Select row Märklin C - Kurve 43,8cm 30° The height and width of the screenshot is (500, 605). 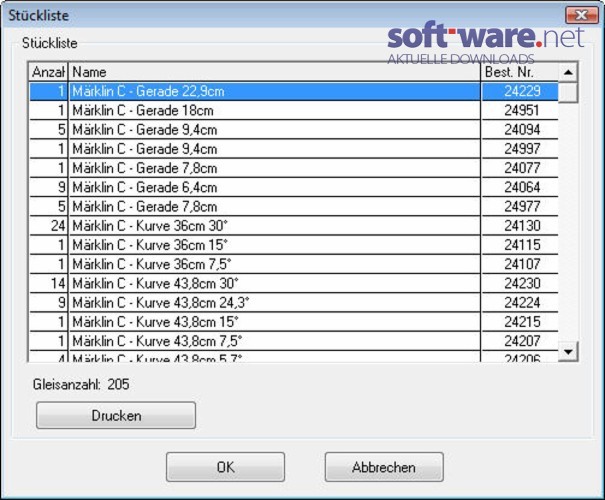click(294, 284)
